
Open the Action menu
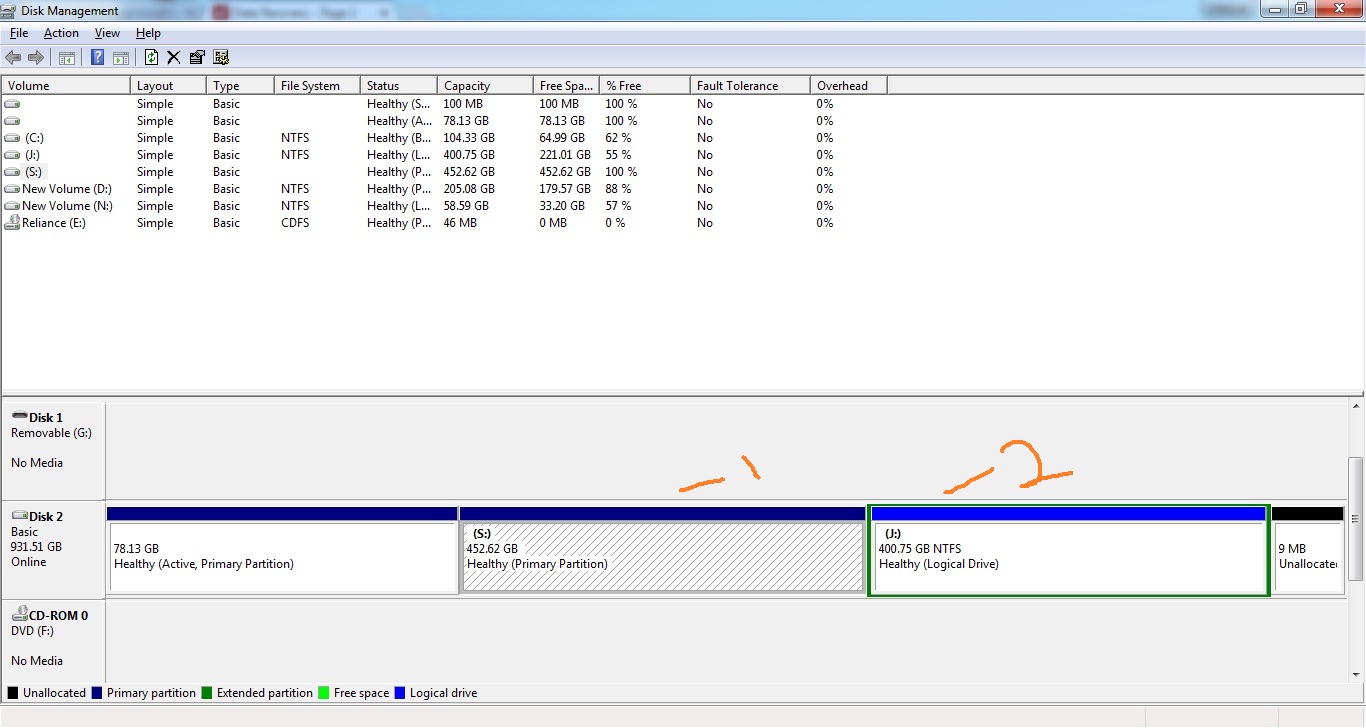tap(61, 33)
